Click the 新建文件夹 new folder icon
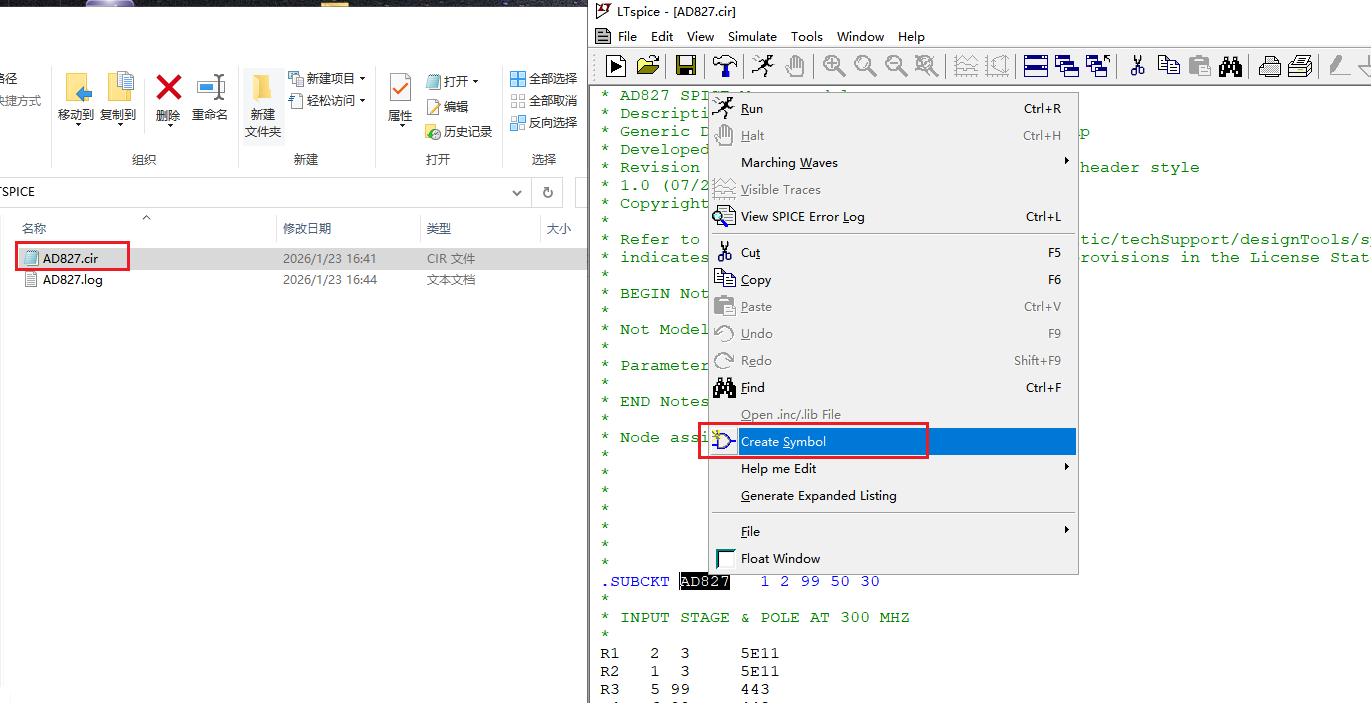This screenshot has height=703, width=1371. tap(263, 105)
